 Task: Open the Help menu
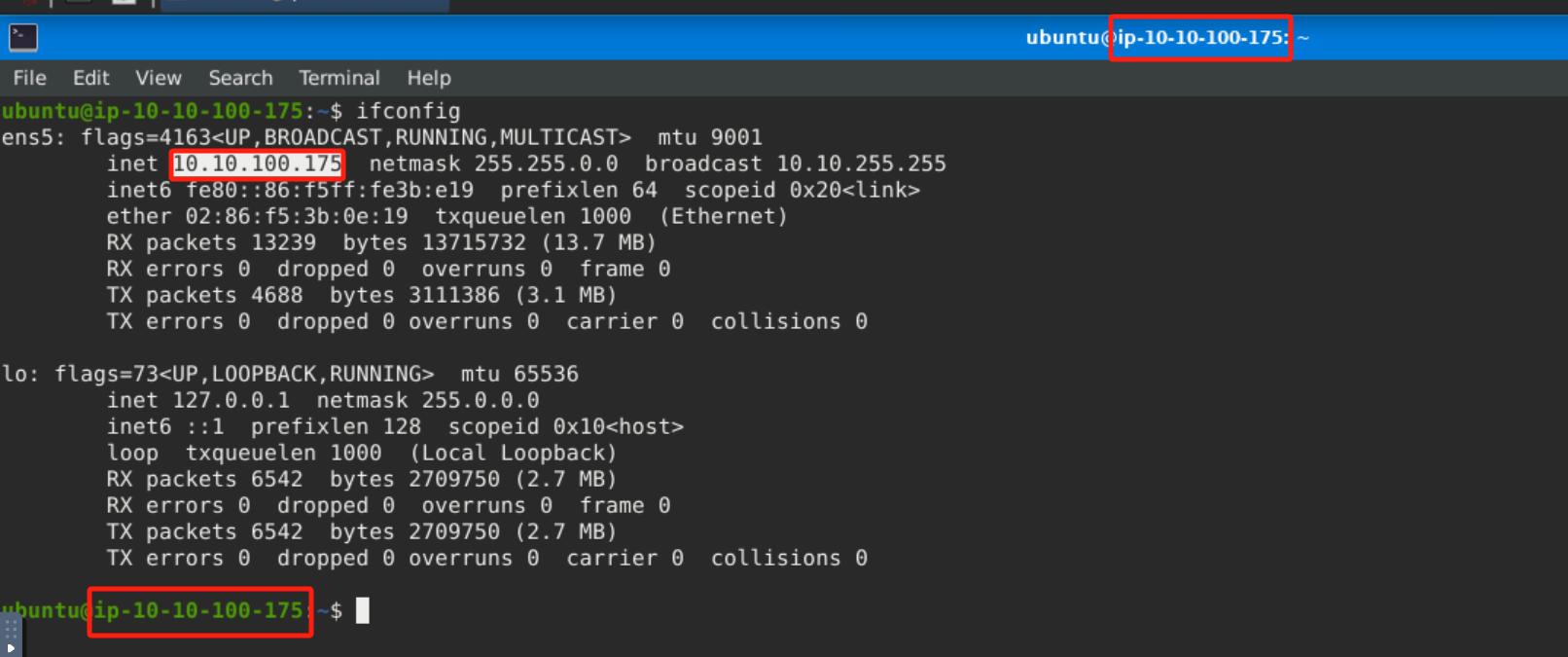click(428, 78)
